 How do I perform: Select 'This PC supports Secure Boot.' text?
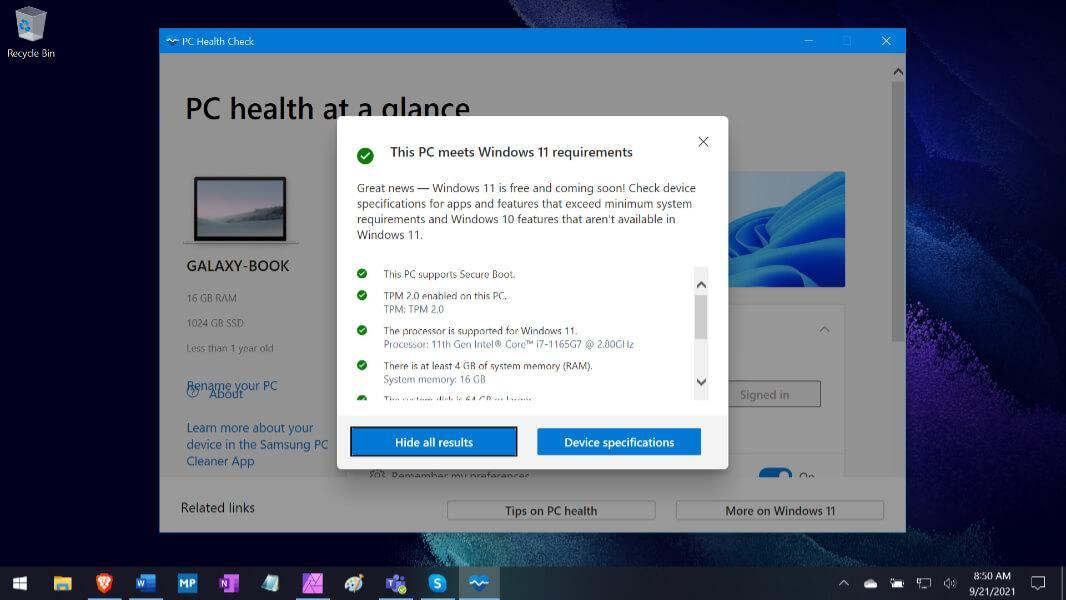coord(449,274)
